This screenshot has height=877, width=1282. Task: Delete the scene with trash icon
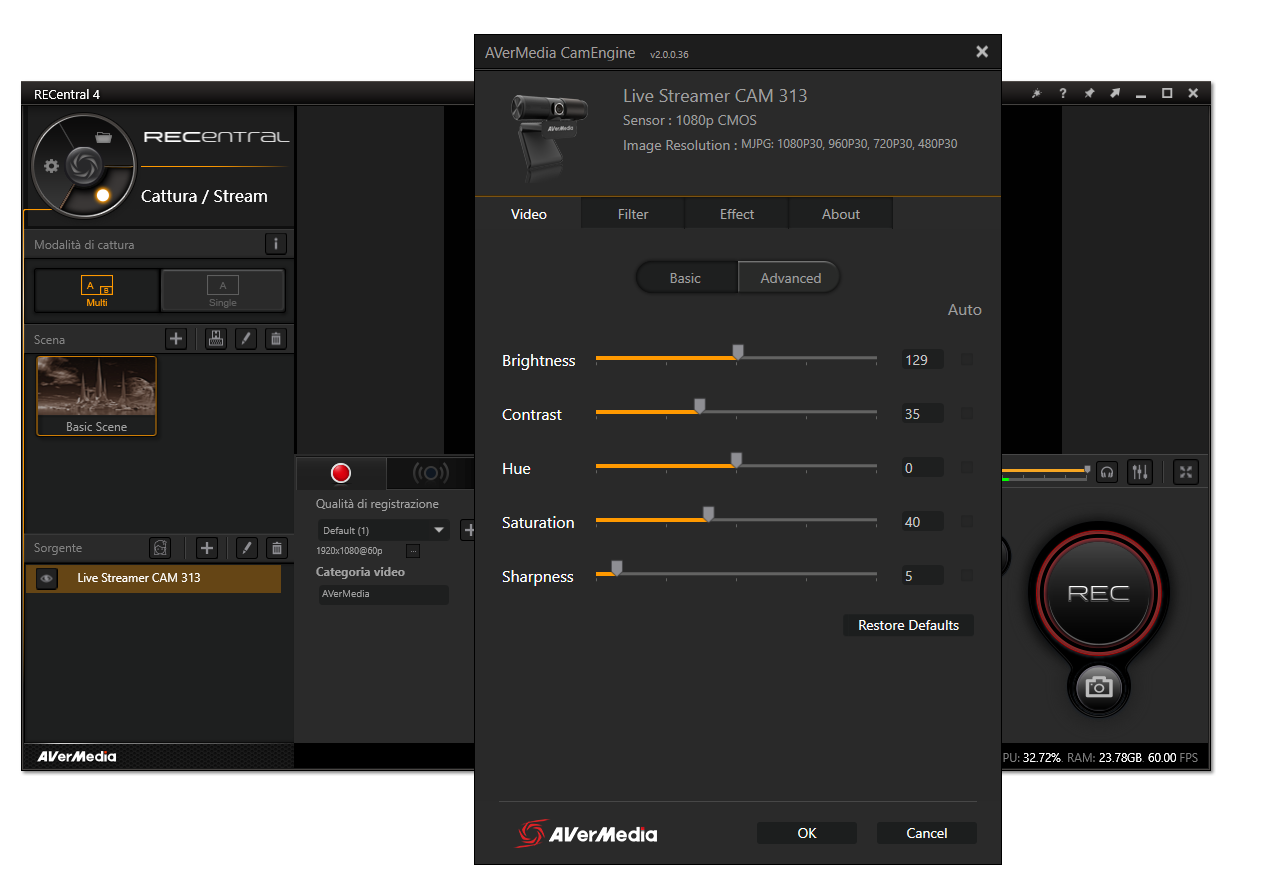pyautogui.click(x=277, y=339)
